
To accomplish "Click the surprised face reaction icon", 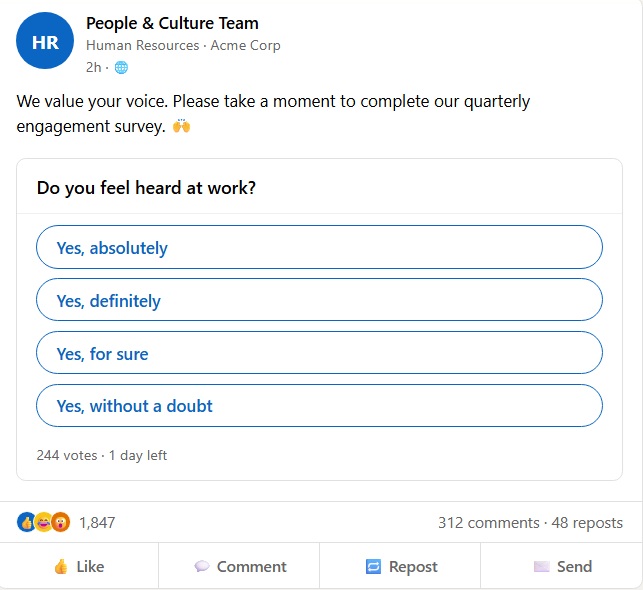I will click(x=60, y=522).
